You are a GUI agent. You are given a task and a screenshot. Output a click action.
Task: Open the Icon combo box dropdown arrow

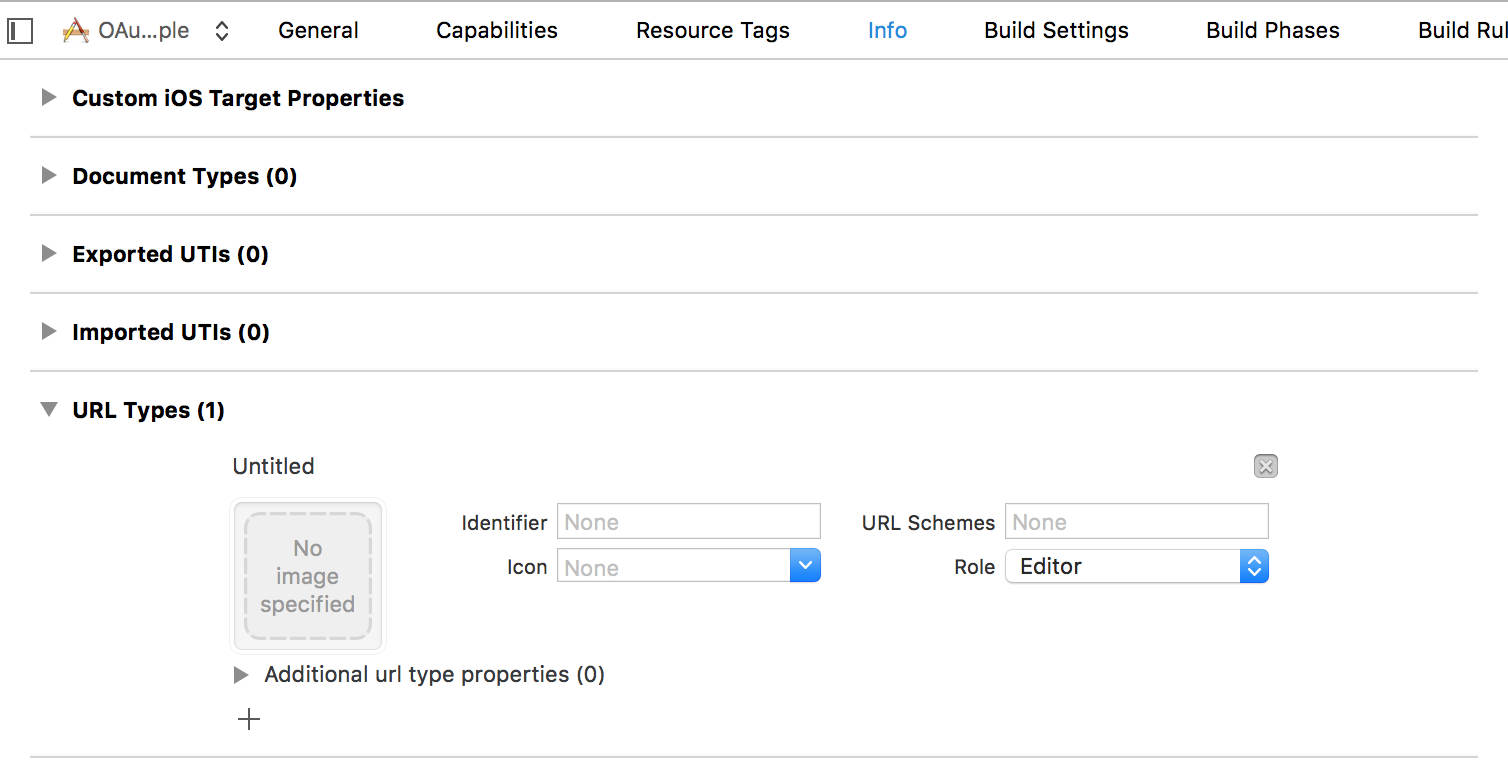tap(805, 567)
